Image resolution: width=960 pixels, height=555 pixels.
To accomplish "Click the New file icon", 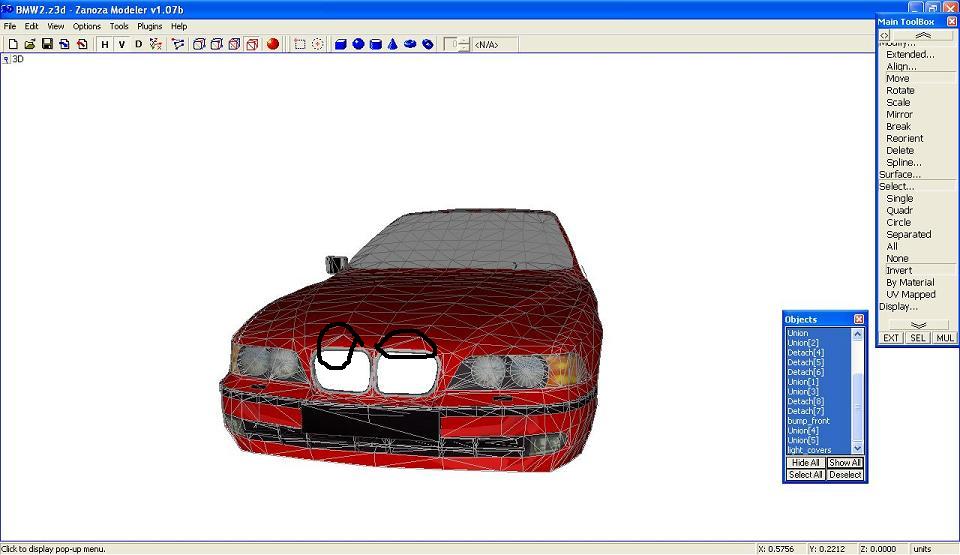I will [x=13, y=44].
